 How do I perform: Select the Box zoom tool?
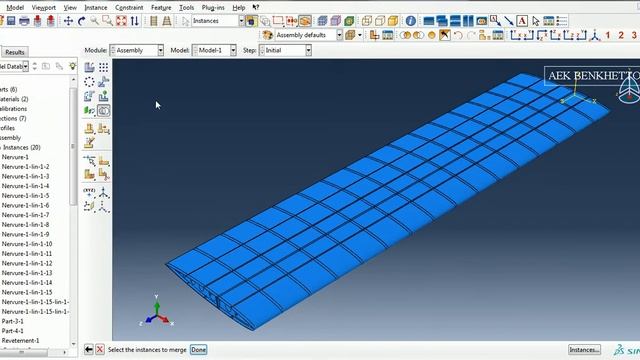pyautogui.click(x=108, y=21)
